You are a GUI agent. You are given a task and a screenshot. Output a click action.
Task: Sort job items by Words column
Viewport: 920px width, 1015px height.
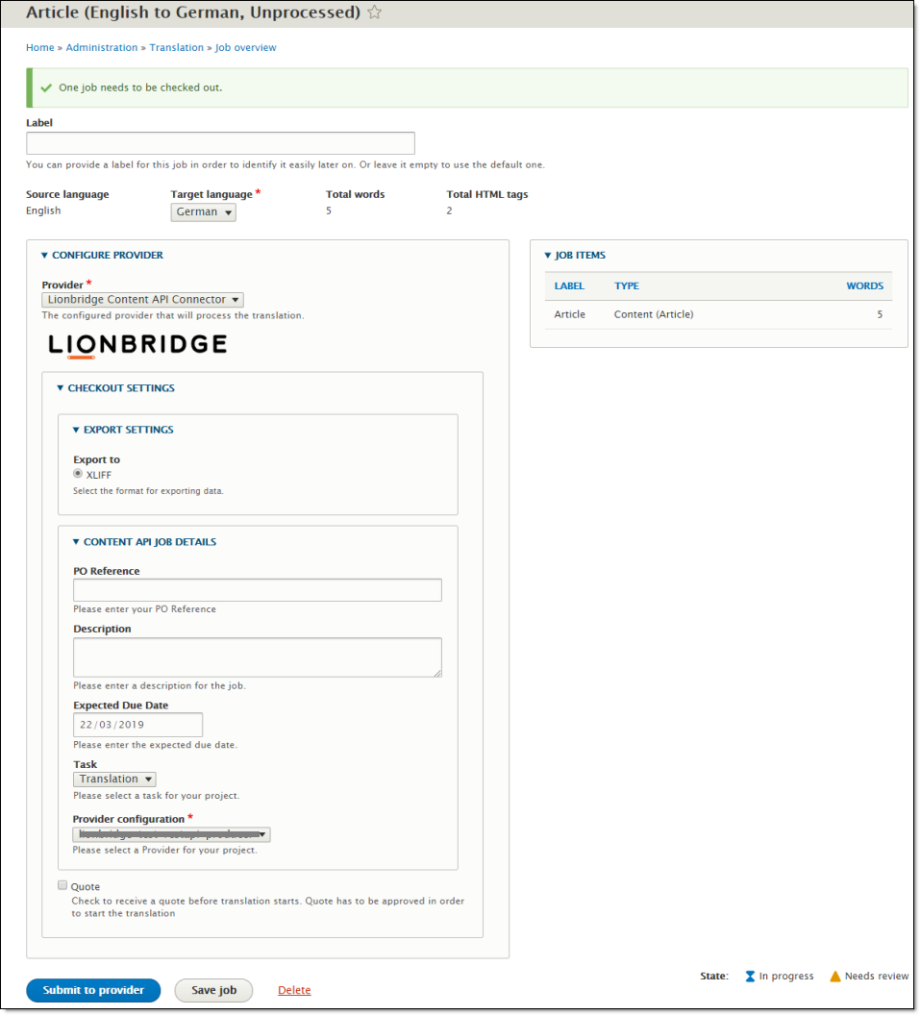[865, 286]
